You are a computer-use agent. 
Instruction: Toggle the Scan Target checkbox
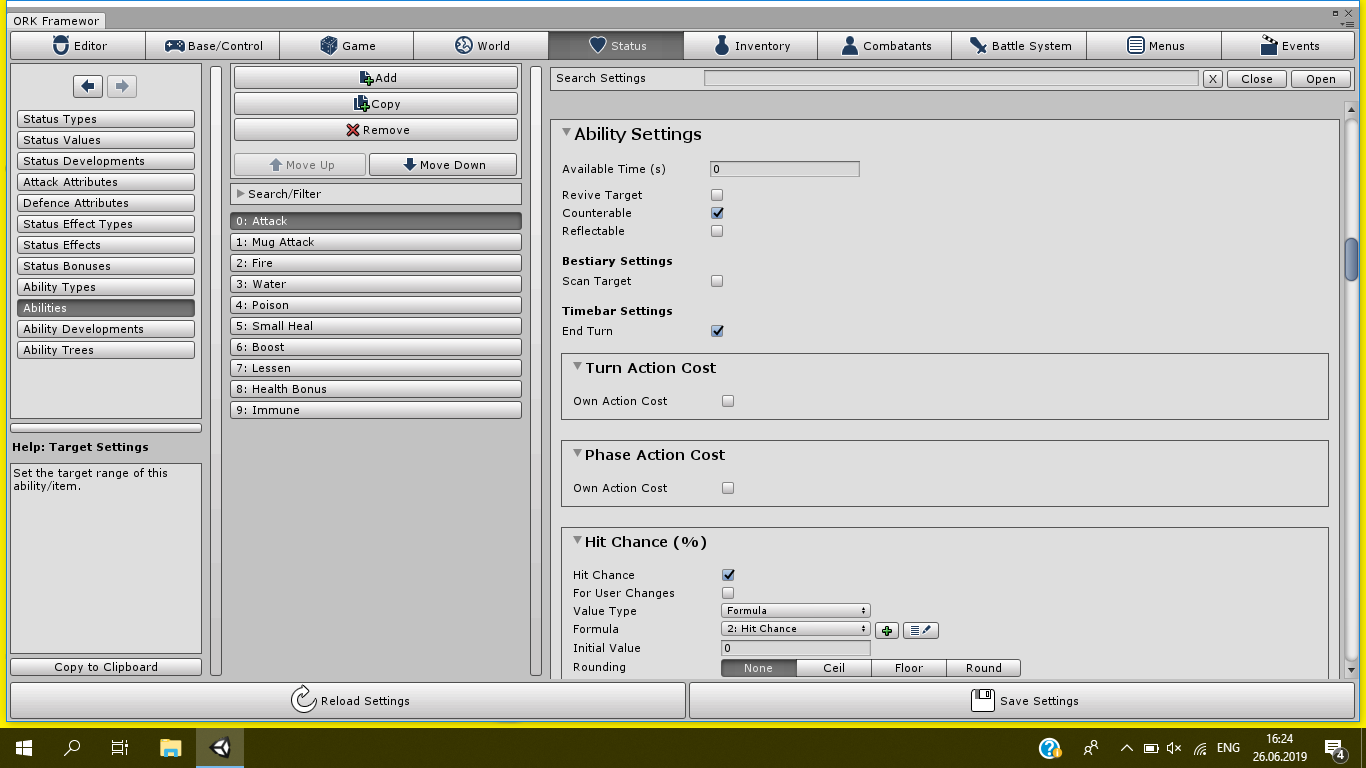716,281
